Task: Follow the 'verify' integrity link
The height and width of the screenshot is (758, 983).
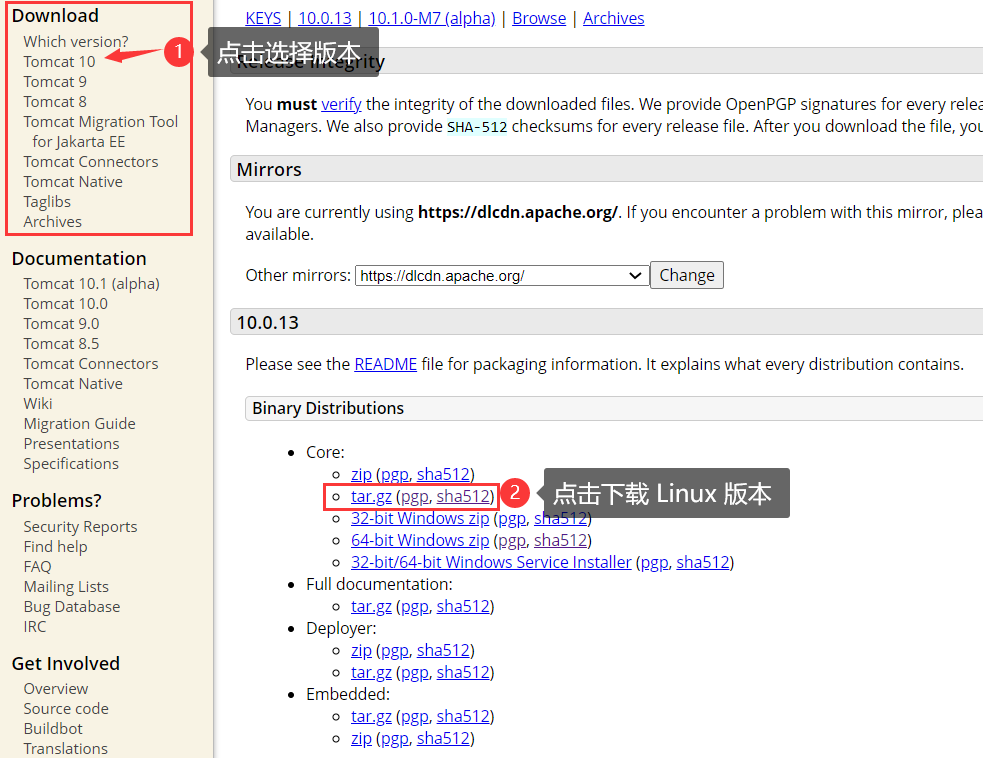Action: point(341,104)
